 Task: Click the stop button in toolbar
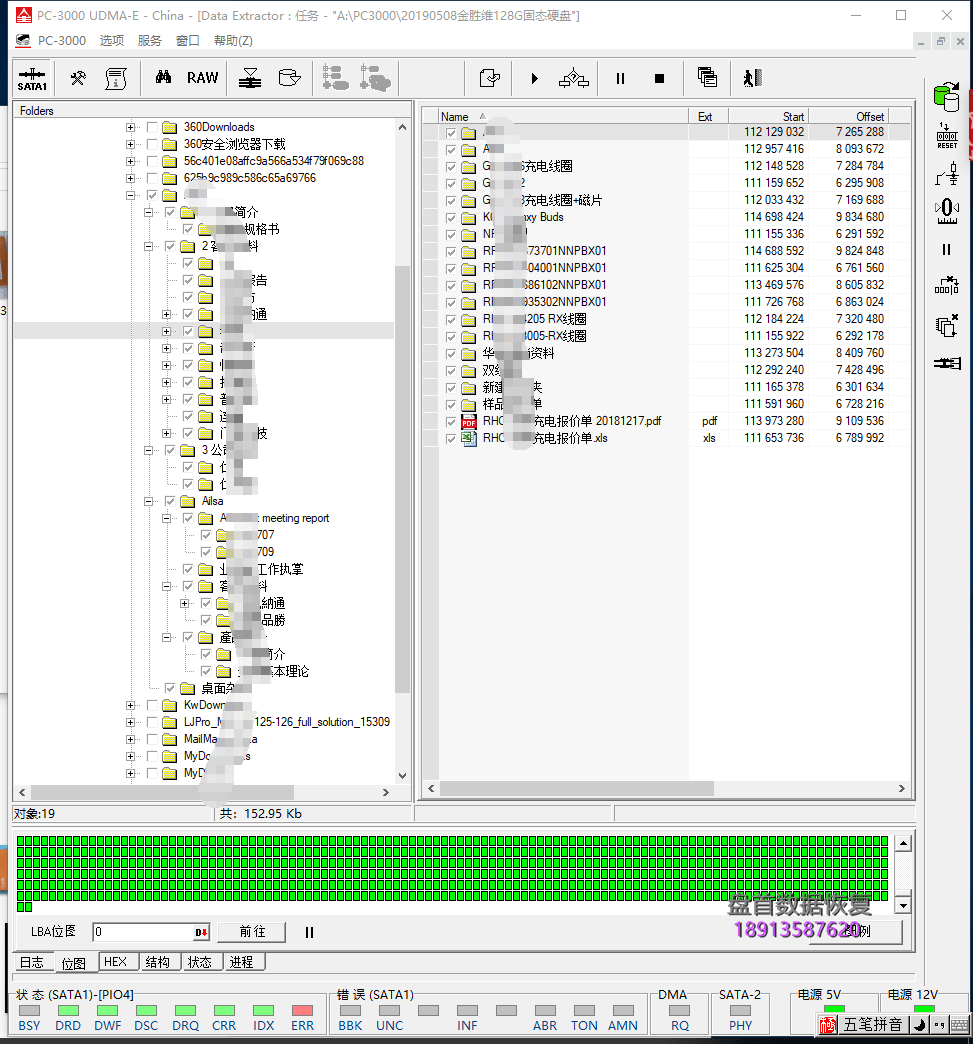click(x=659, y=79)
